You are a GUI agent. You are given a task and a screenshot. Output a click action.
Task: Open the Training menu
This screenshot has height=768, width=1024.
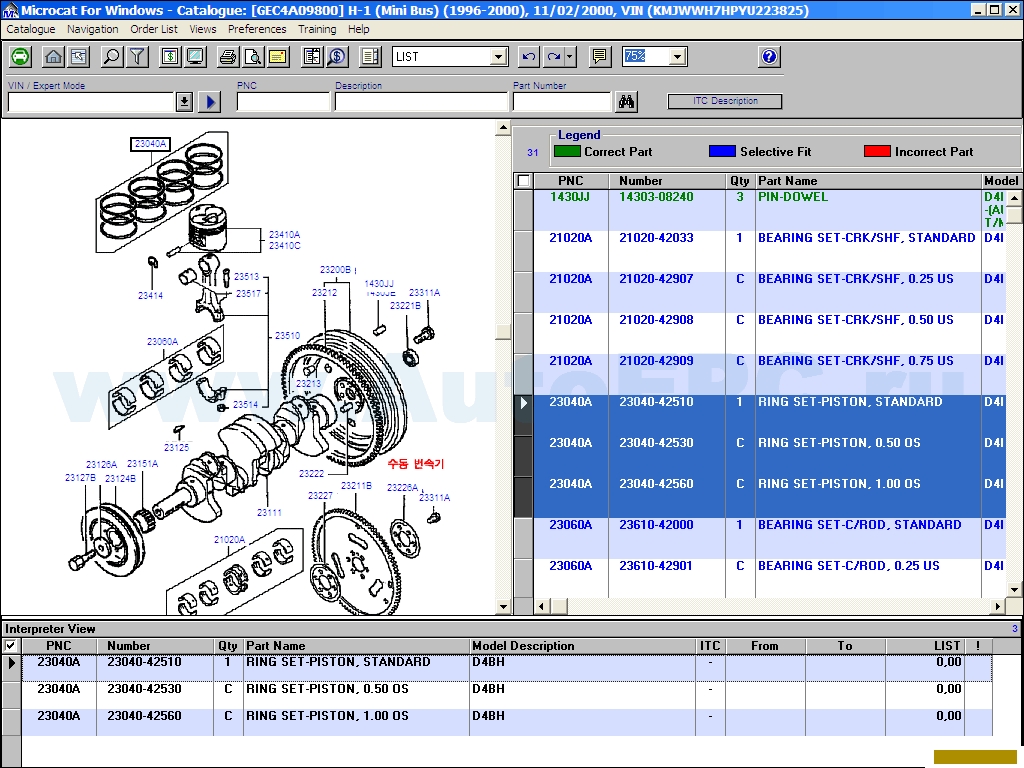coord(317,29)
